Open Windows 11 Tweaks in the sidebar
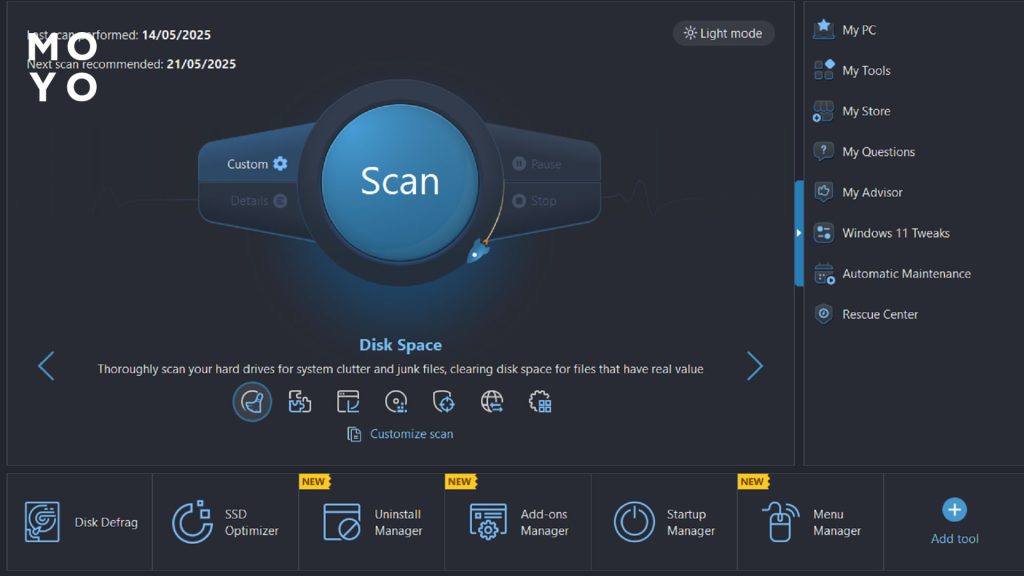The image size is (1024, 576). tap(894, 233)
